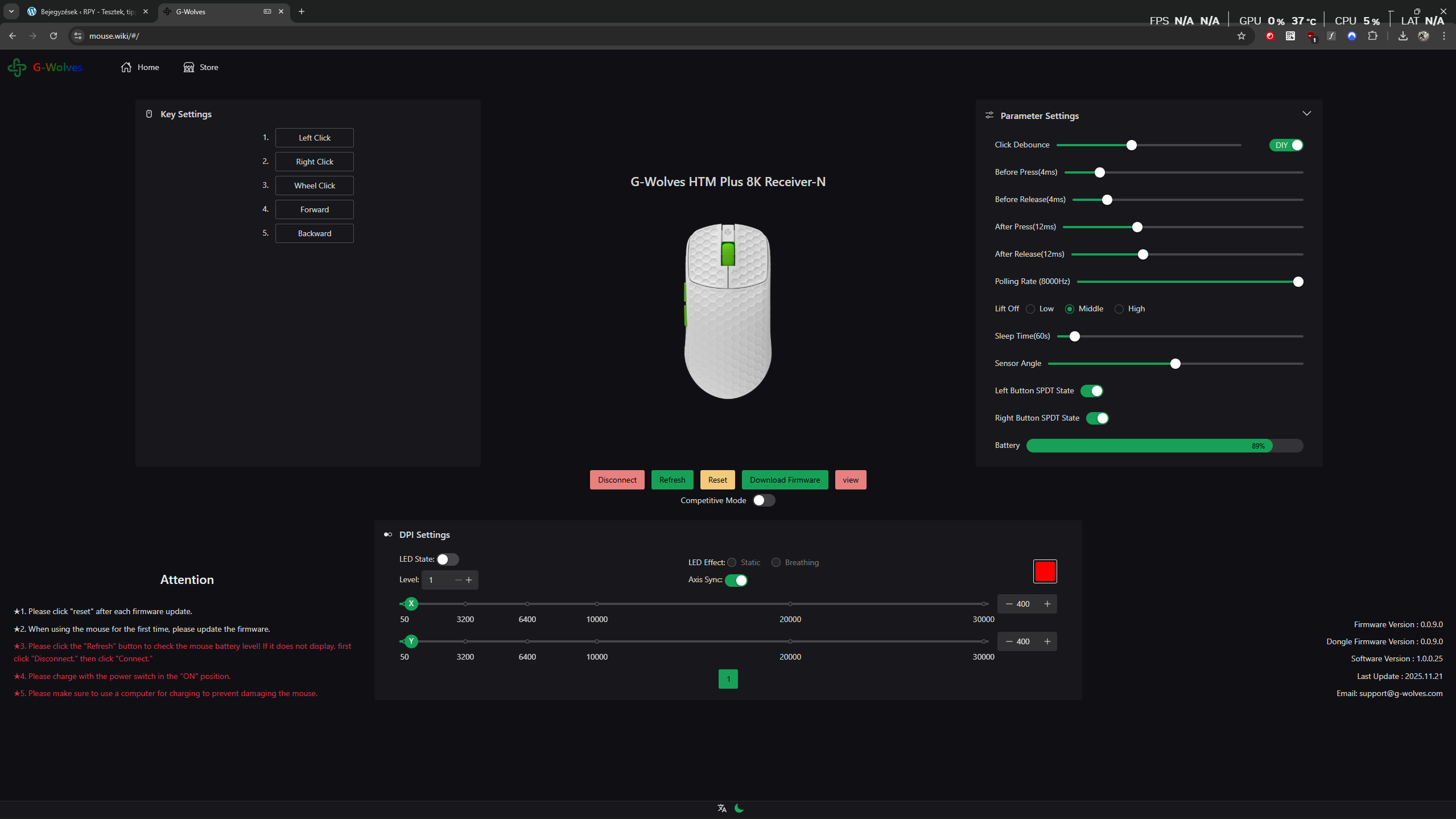Open the browser downloads icon
This screenshot has width=1456, height=819.
tap(1403, 36)
